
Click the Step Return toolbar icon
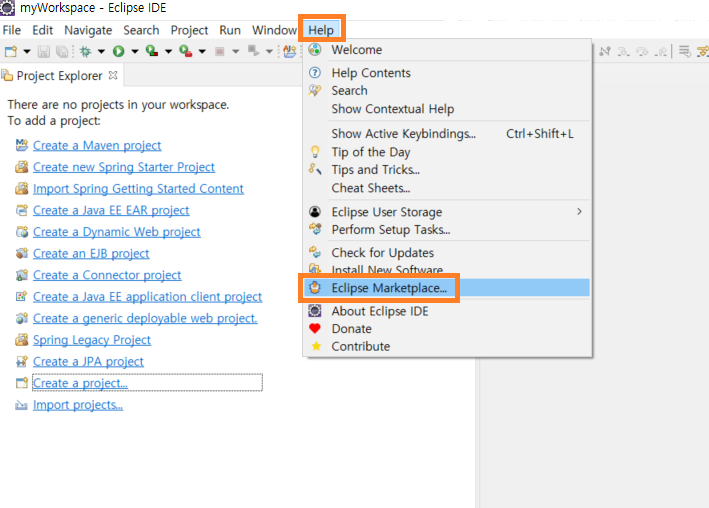[661, 52]
